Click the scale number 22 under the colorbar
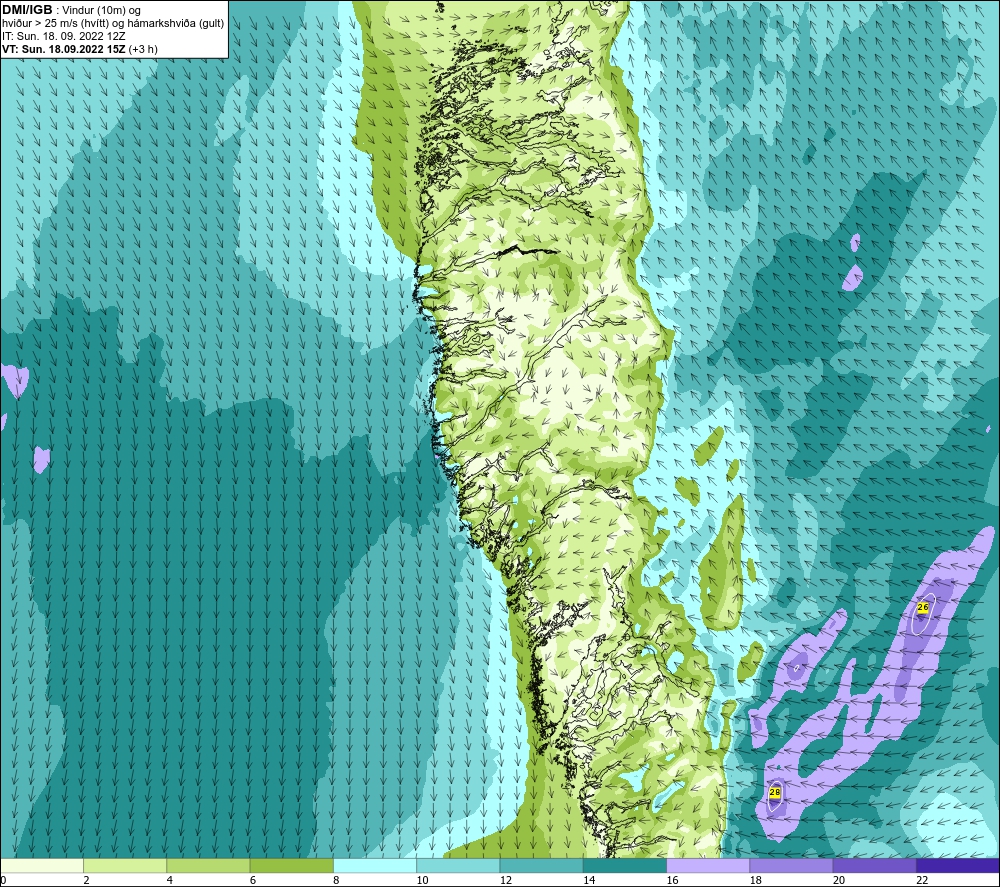 922,880
